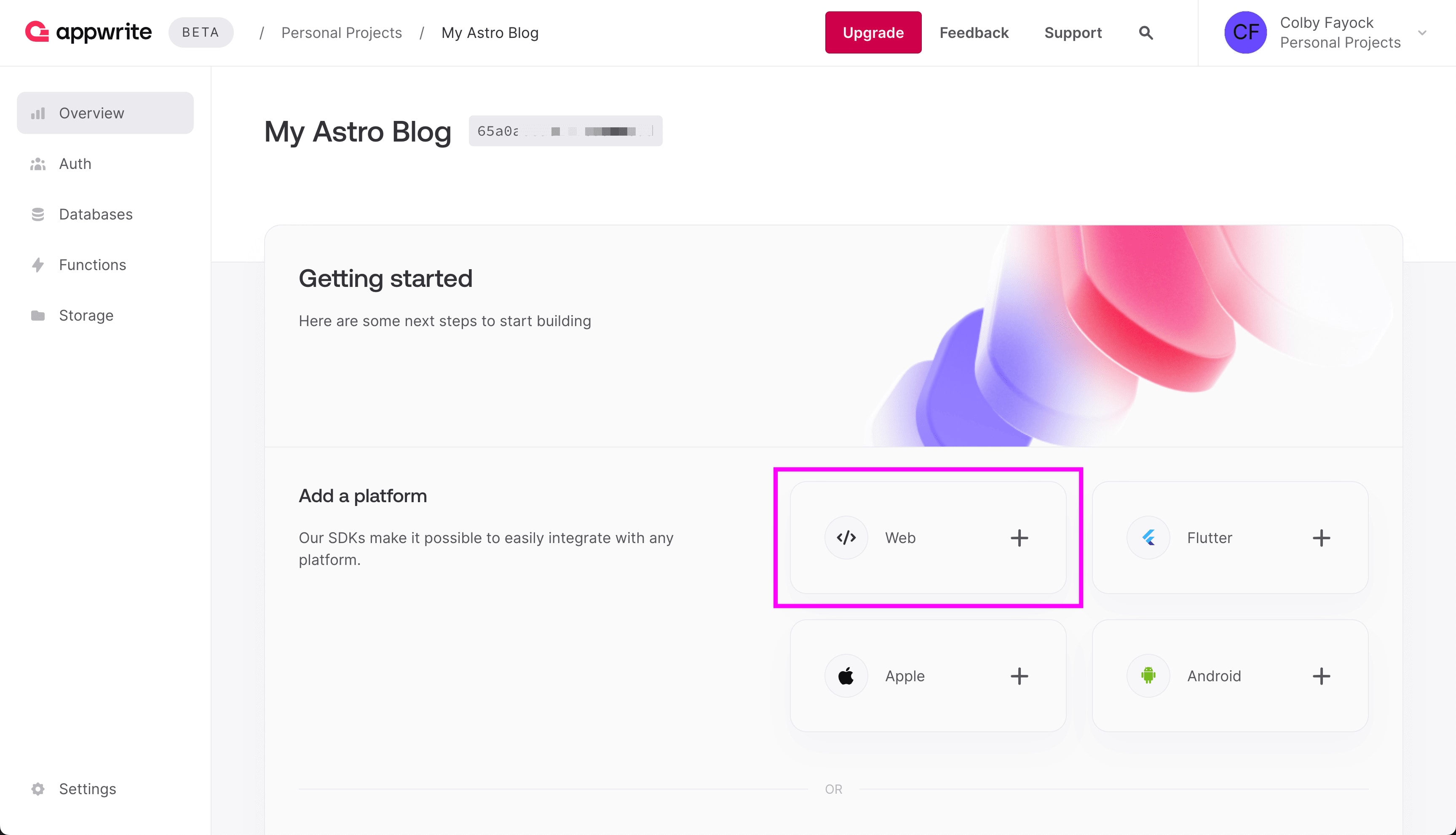Click the Overview bar chart icon
The width and height of the screenshot is (1456, 835).
tap(38, 113)
